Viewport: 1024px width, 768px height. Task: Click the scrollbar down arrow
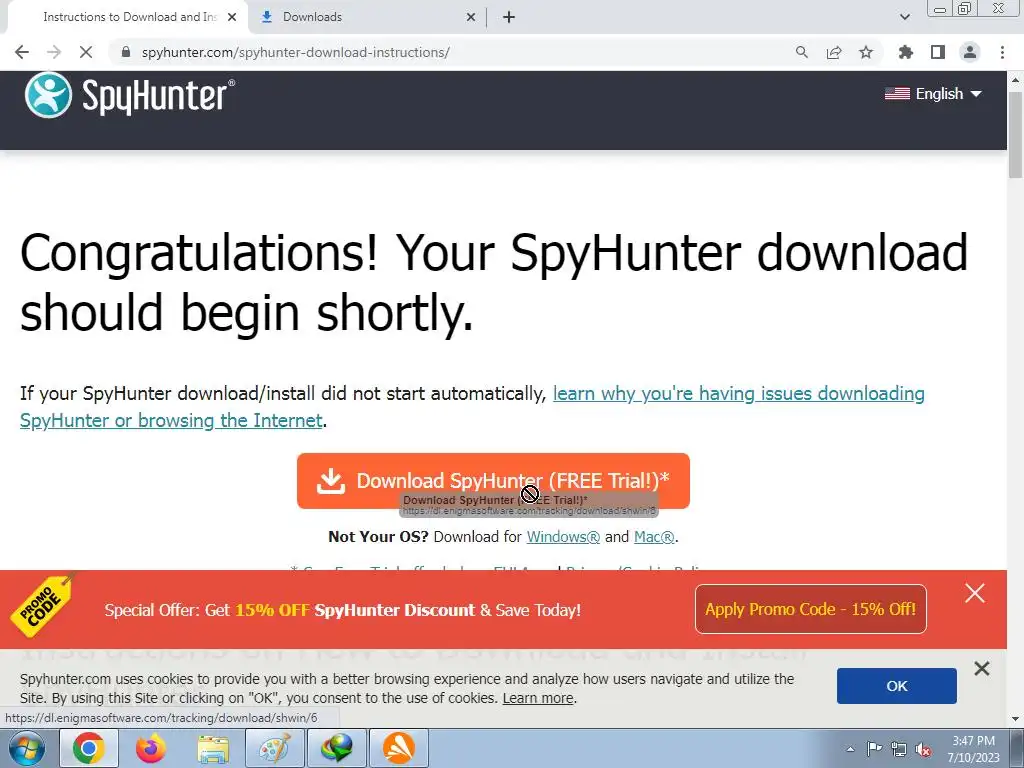[1016, 719]
